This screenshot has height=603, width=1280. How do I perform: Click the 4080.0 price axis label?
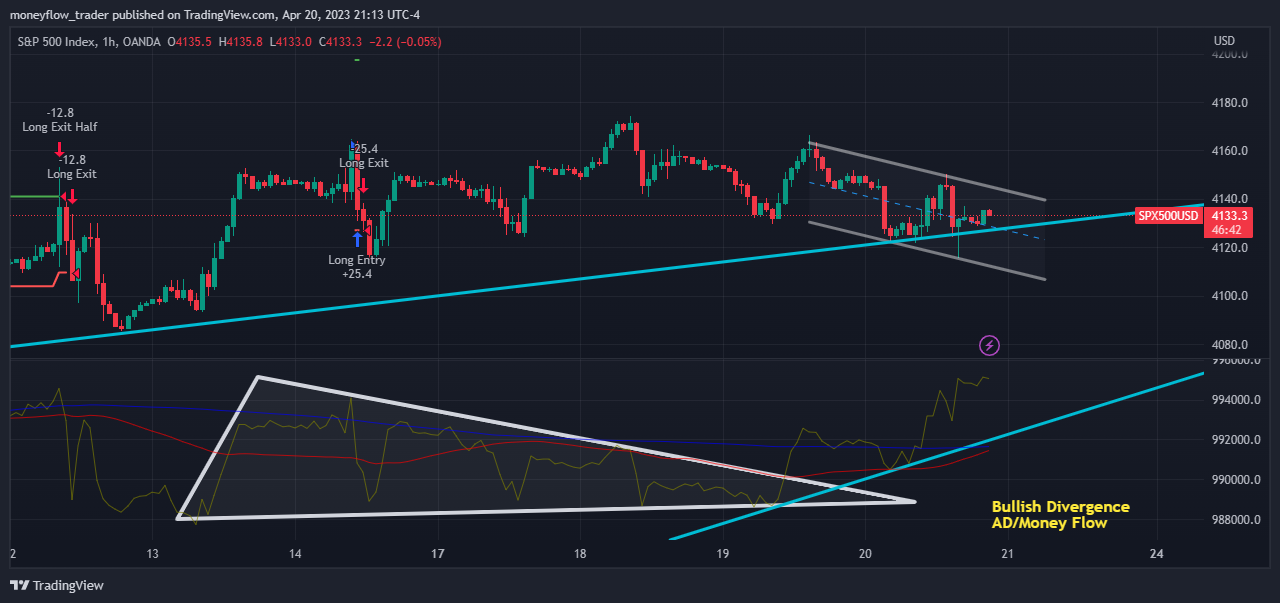pos(1229,344)
